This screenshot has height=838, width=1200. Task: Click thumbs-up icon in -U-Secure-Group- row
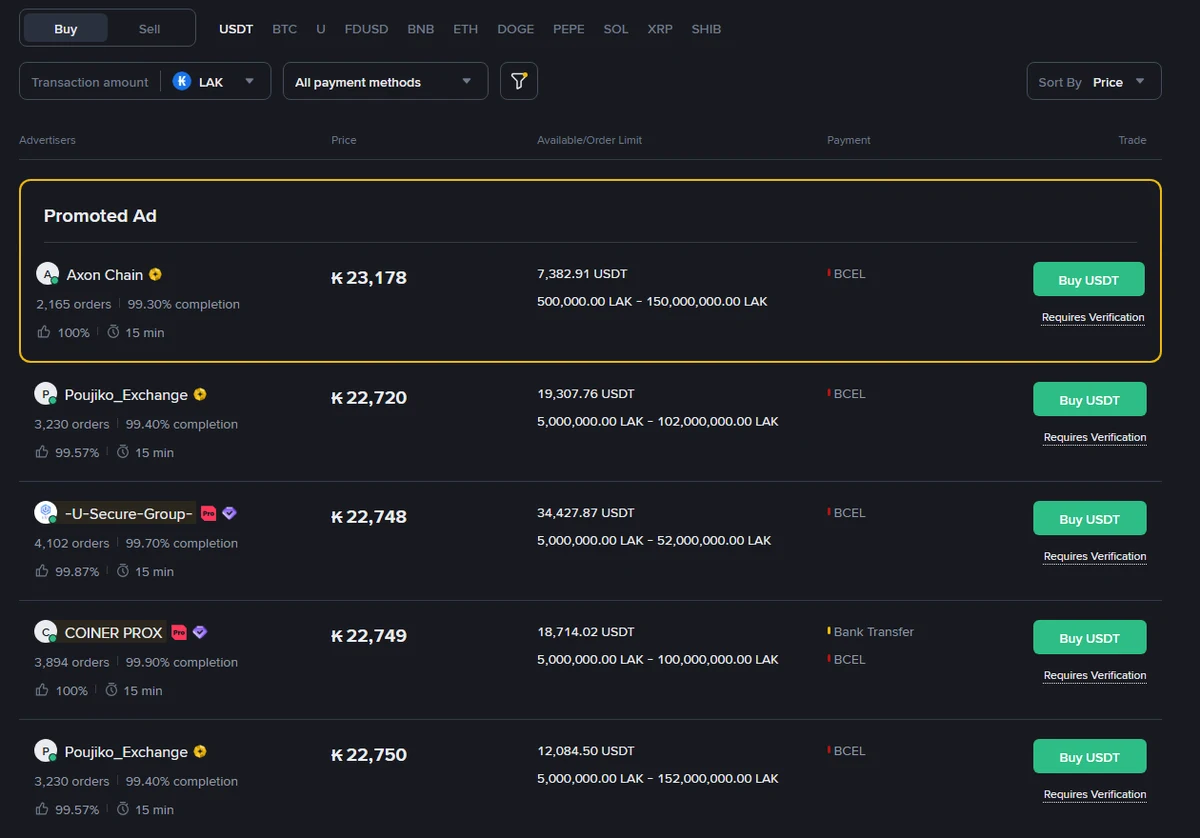tap(41, 571)
